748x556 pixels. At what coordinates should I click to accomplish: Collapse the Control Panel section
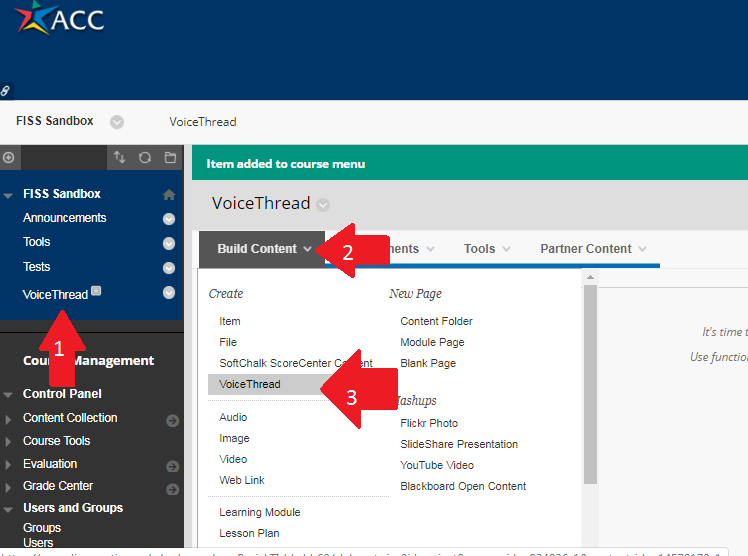[x=8, y=395]
